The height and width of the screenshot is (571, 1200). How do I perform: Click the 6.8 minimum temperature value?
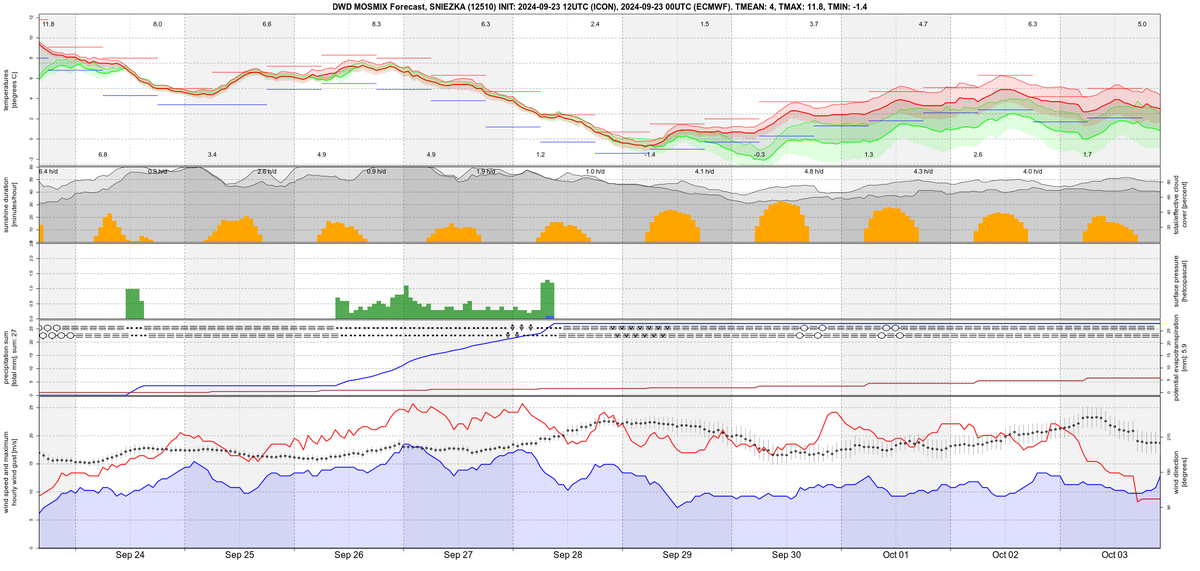(x=102, y=155)
